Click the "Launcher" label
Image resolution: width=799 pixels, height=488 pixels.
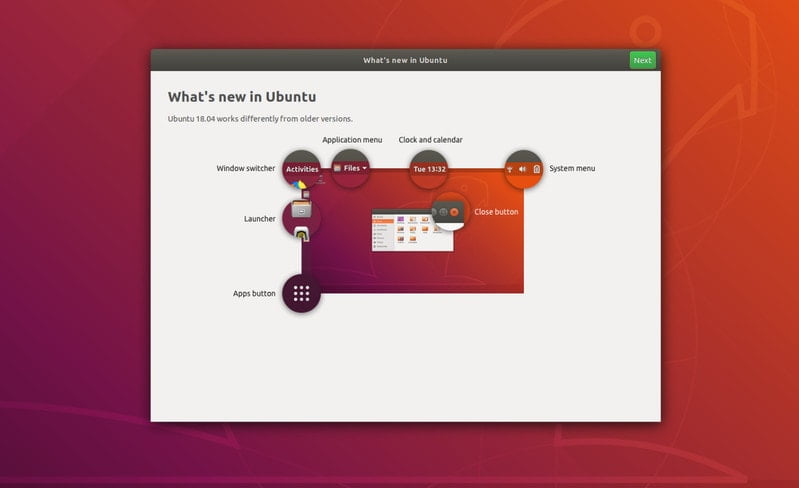click(x=259, y=219)
